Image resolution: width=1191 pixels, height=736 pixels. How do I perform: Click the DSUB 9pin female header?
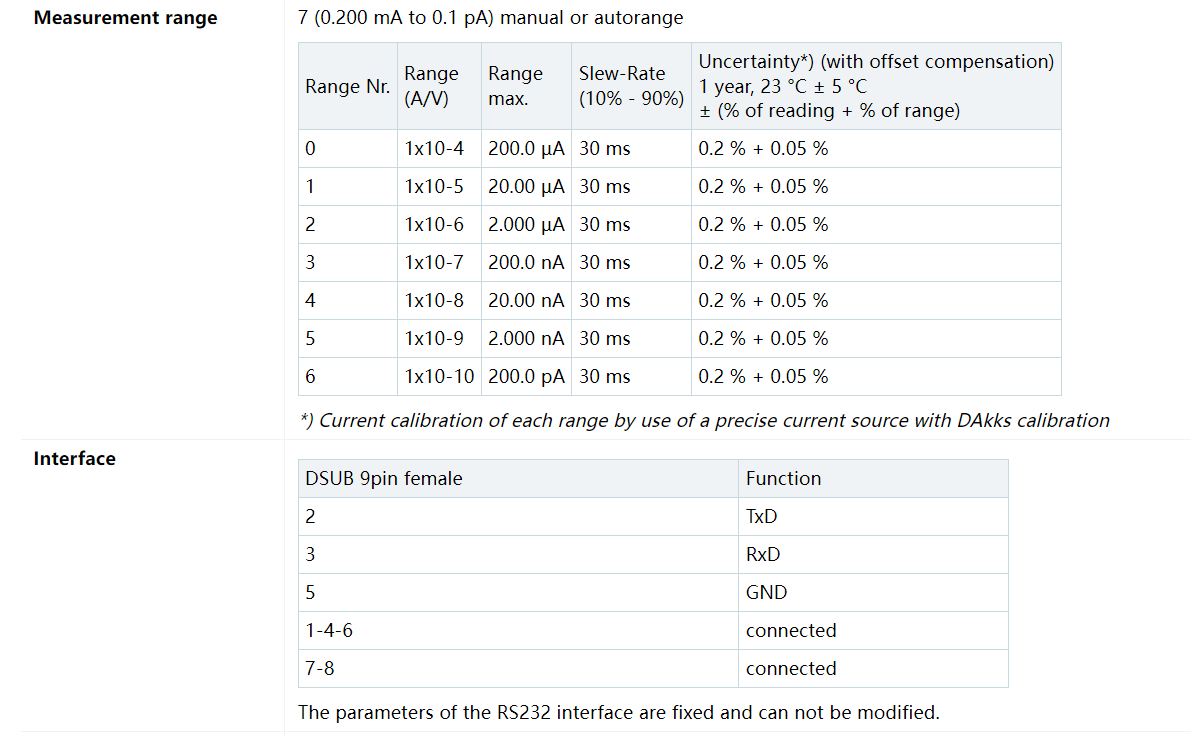518,479
